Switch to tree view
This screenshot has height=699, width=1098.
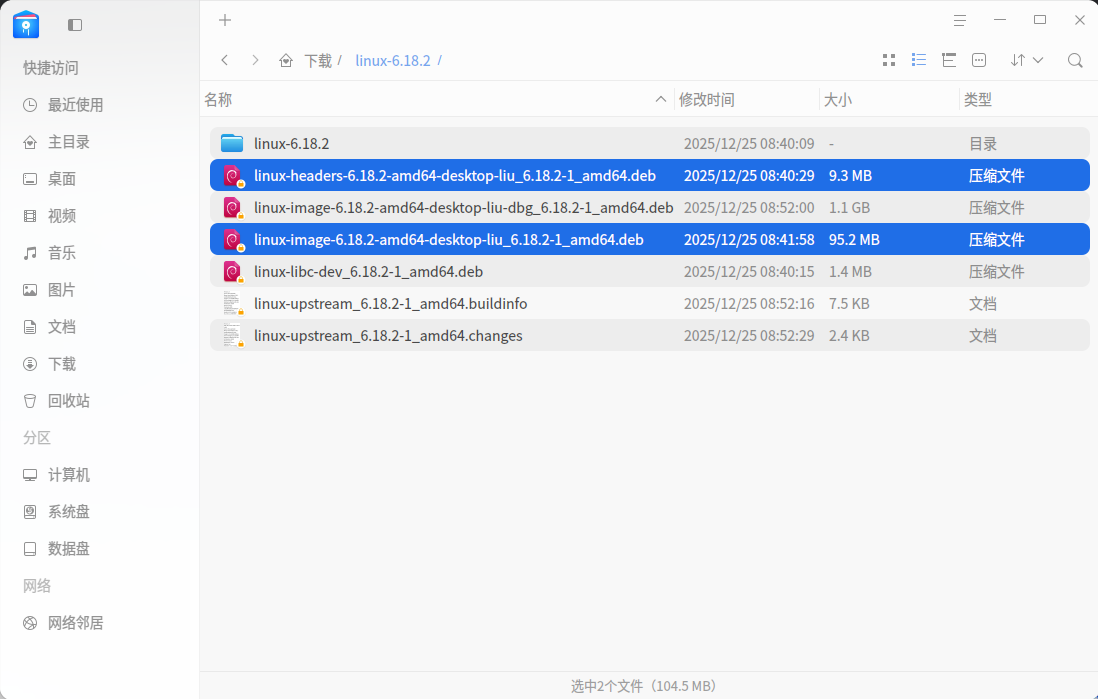click(949, 60)
